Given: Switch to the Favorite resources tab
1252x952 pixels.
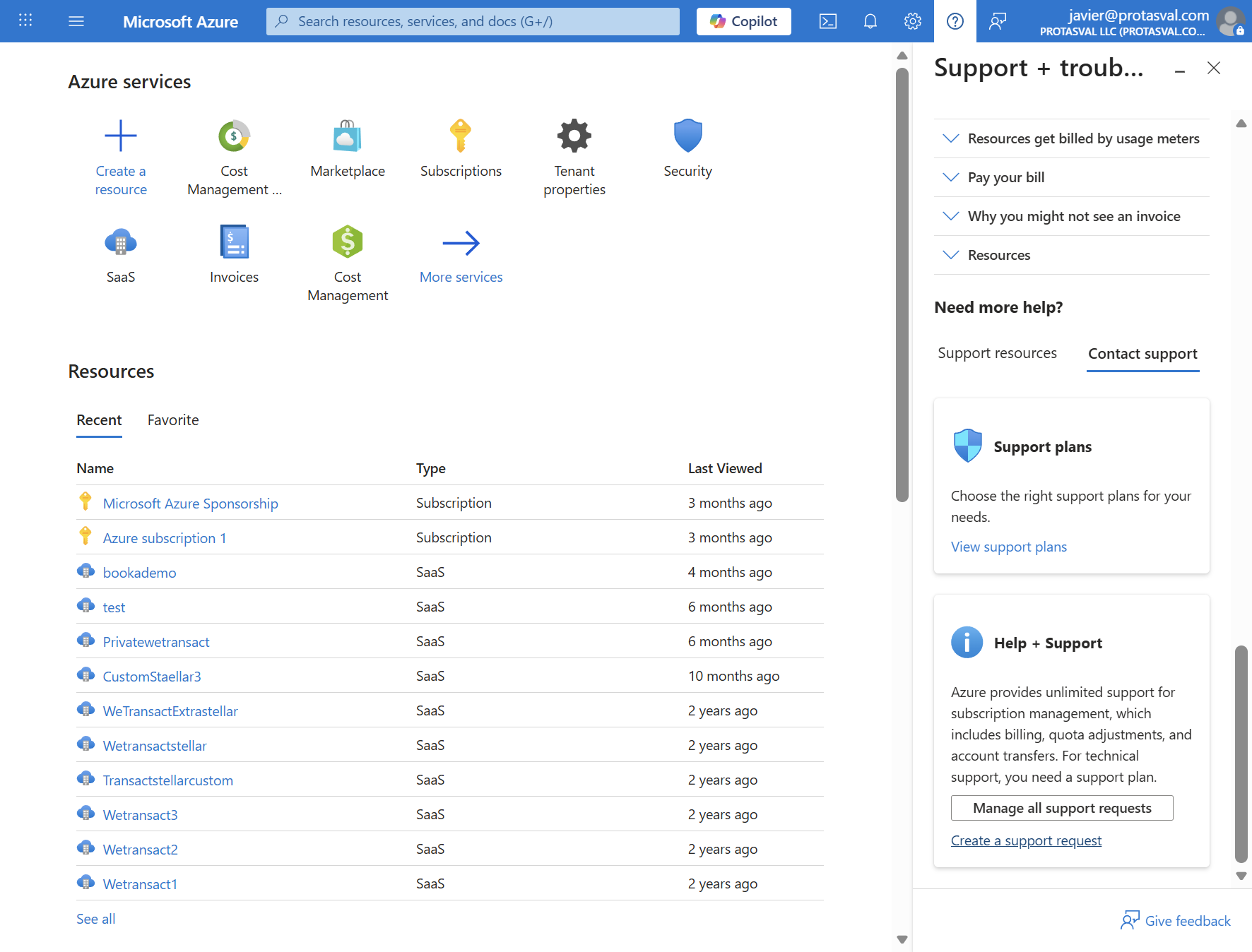Looking at the screenshot, I should click(173, 420).
